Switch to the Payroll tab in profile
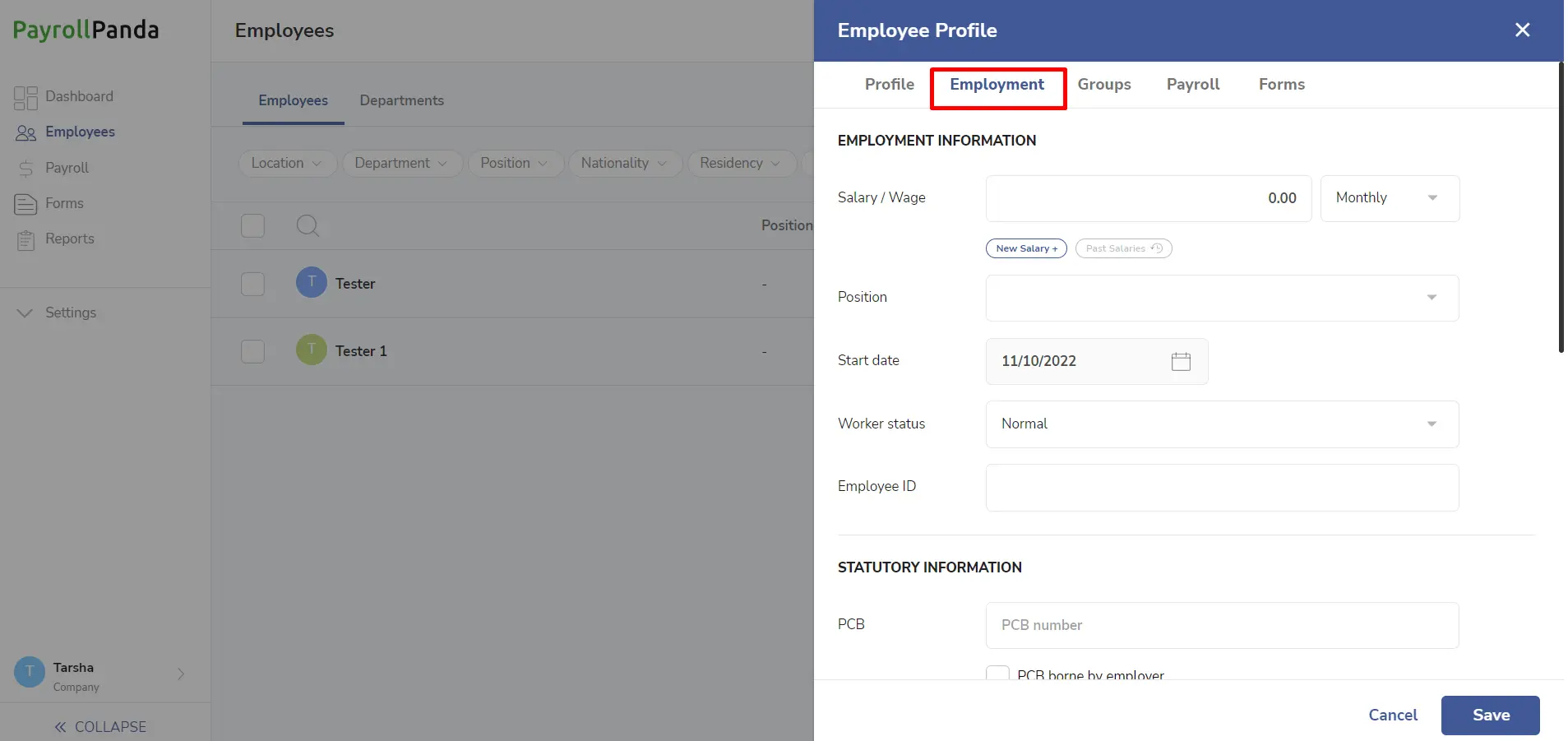Image resolution: width=1568 pixels, height=741 pixels. click(1193, 85)
